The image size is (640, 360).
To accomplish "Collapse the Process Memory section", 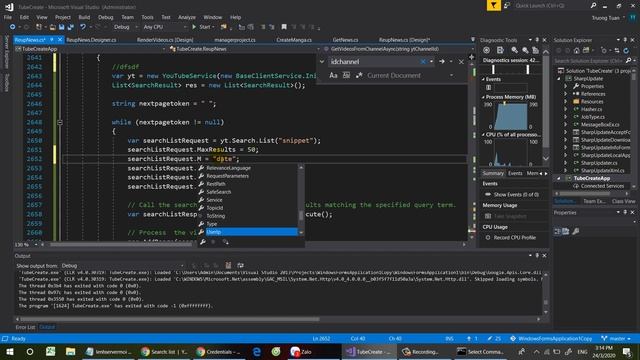I will (483, 97).
